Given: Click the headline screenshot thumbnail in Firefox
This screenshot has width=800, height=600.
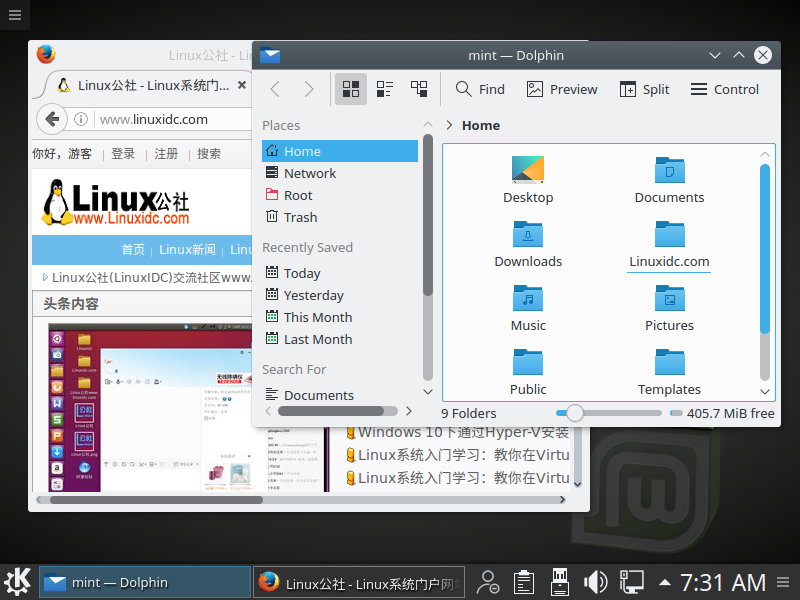Looking at the screenshot, I should coord(151,407).
